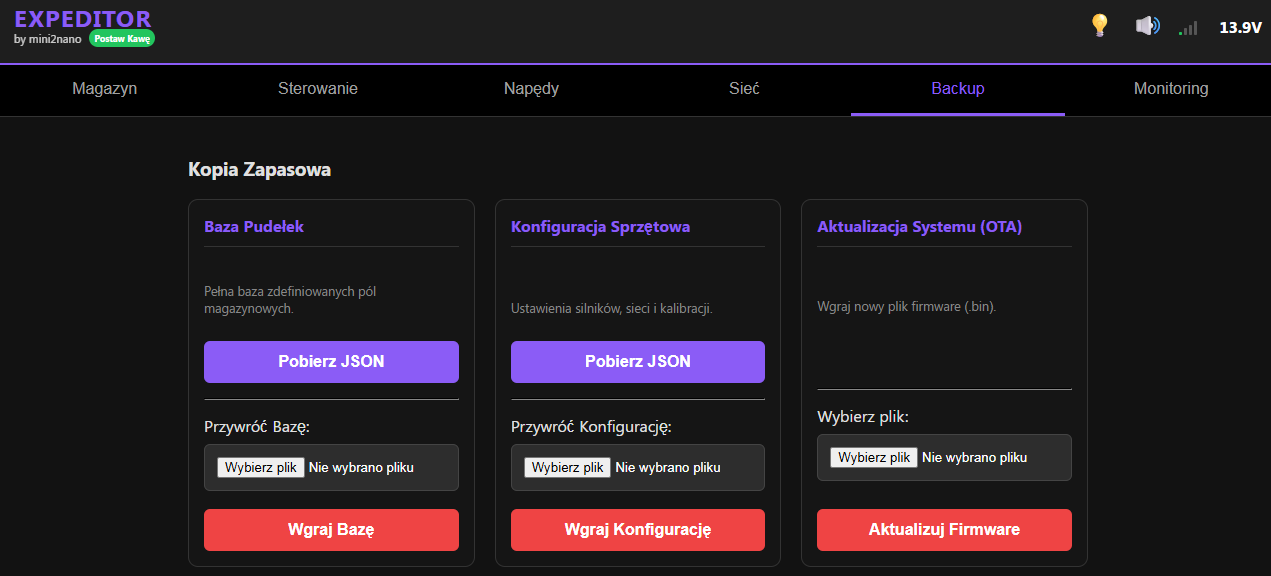Image resolution: width=1271 pixels, height=576 pixels.
Task: Open the Sterowanie tab
Action: pyautogui.click(x=318, y=89)
